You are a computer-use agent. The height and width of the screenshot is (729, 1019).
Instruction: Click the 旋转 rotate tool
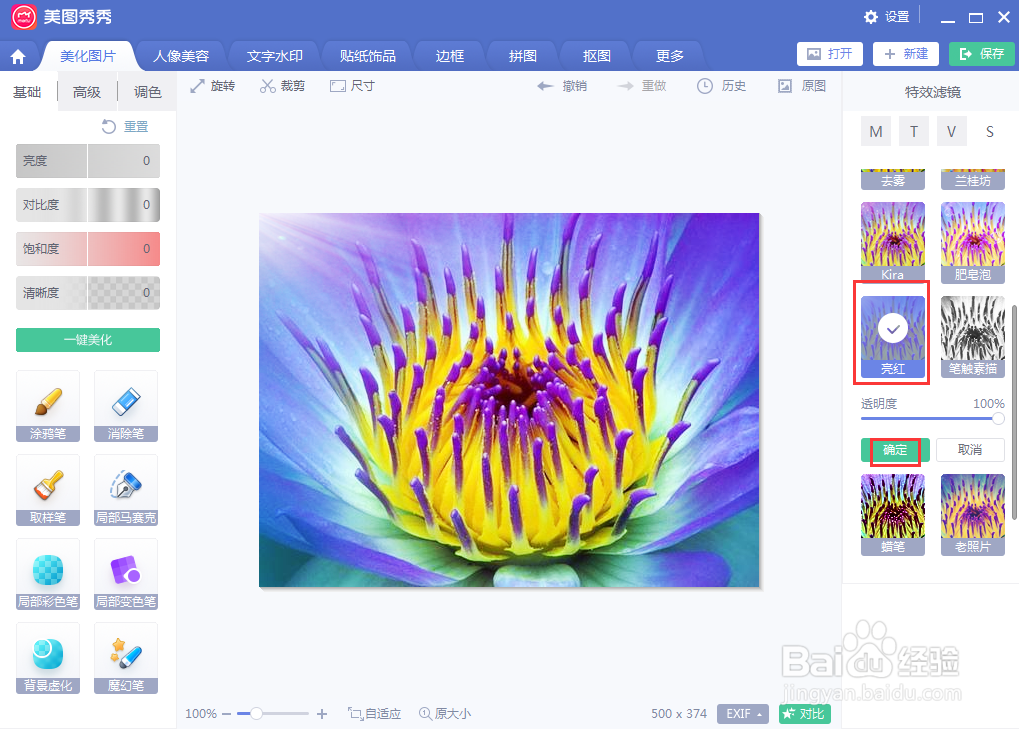tap(212, 86)
